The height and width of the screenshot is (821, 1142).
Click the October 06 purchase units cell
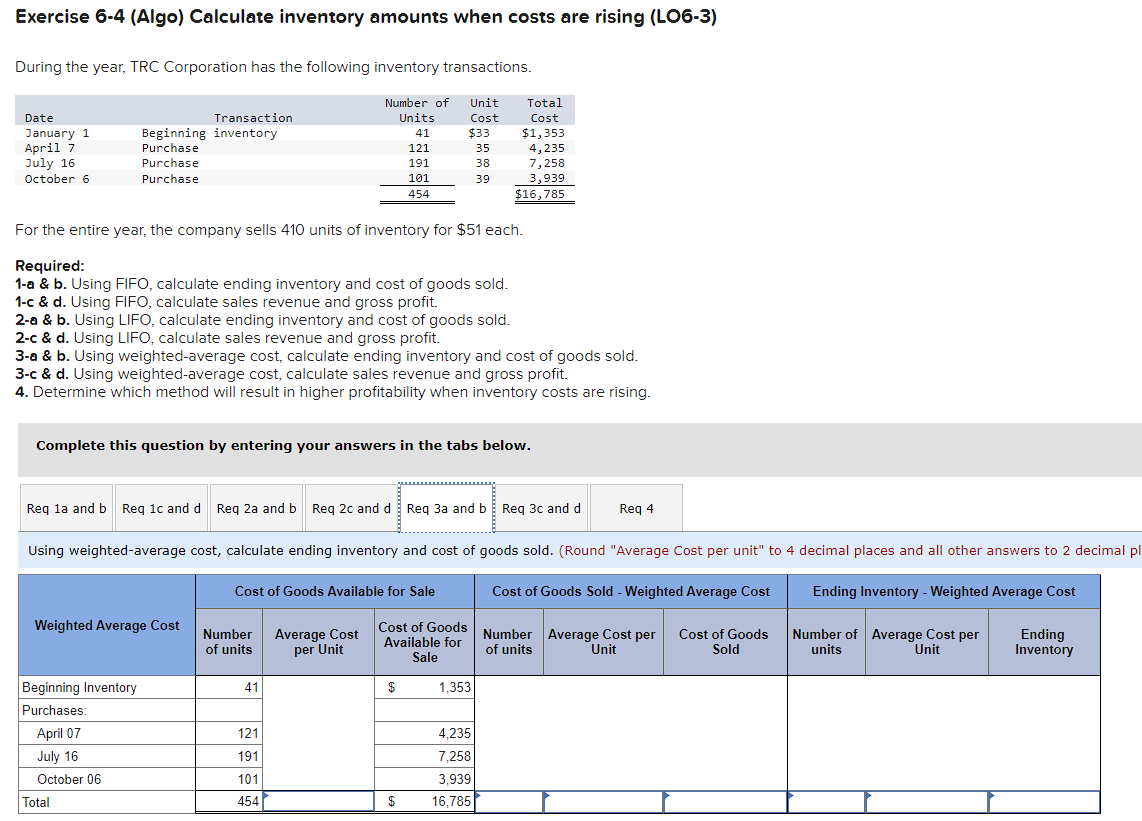click(228, 779)
